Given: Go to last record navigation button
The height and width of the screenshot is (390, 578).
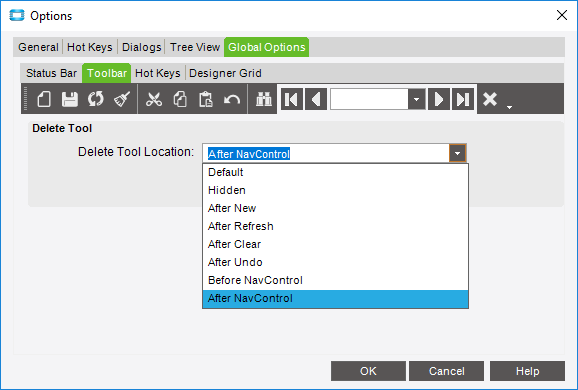Looking at the screenshot, I should pyautogui.click(x=463, y=99).
